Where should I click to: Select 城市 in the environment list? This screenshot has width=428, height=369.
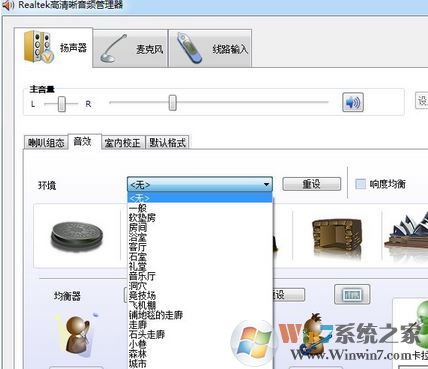click(x=200, y=363)
